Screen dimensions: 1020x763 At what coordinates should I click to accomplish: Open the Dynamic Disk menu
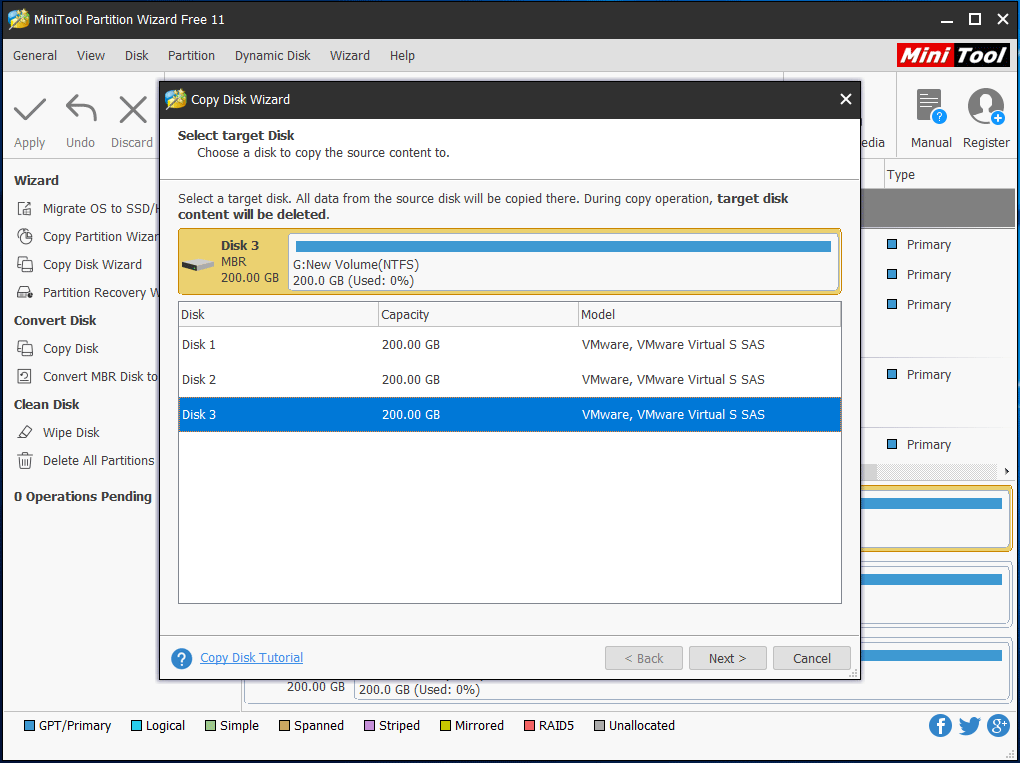tap(272, 56)
